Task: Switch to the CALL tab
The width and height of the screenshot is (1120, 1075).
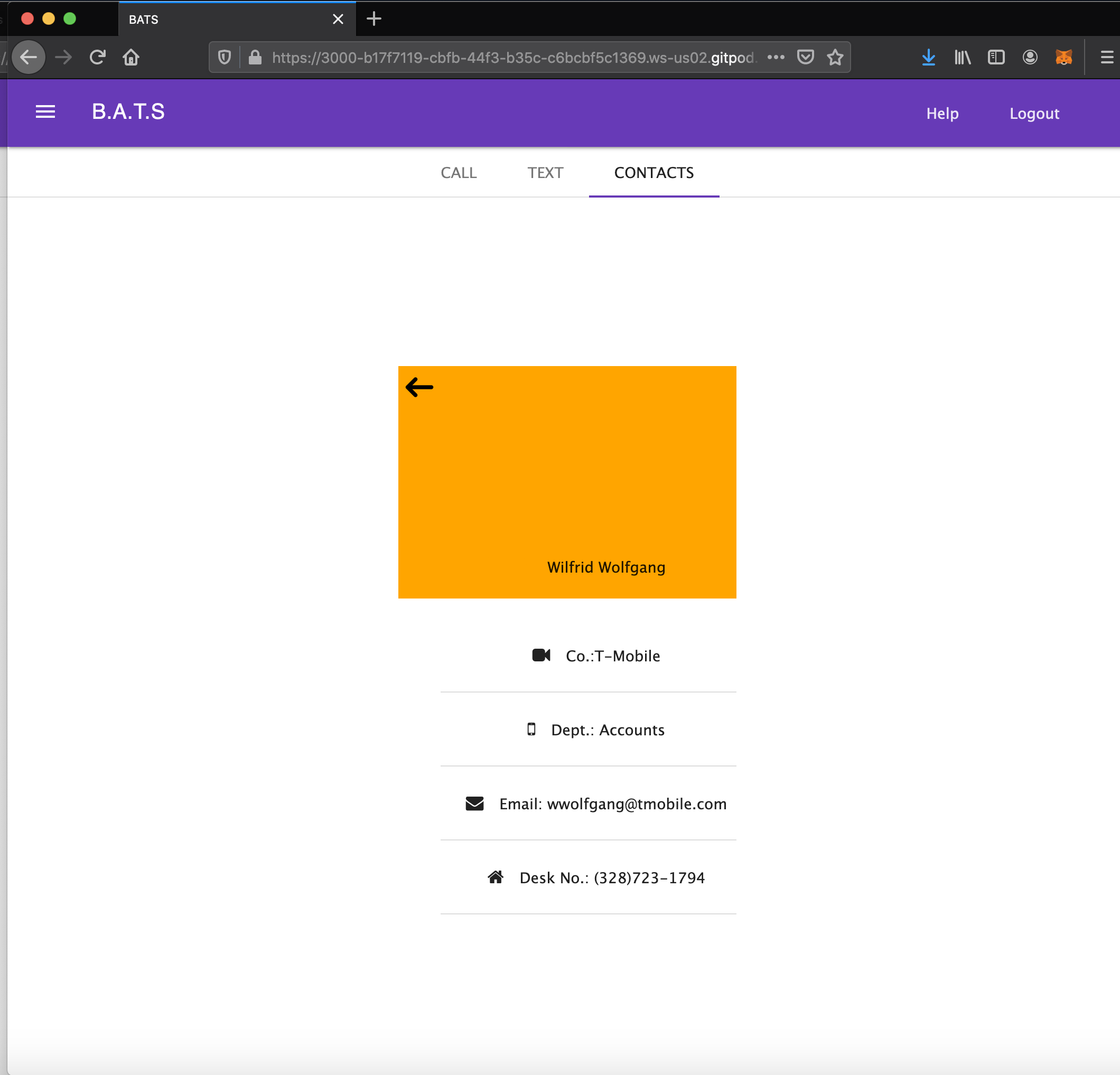Action: click(x=458, y=173)
